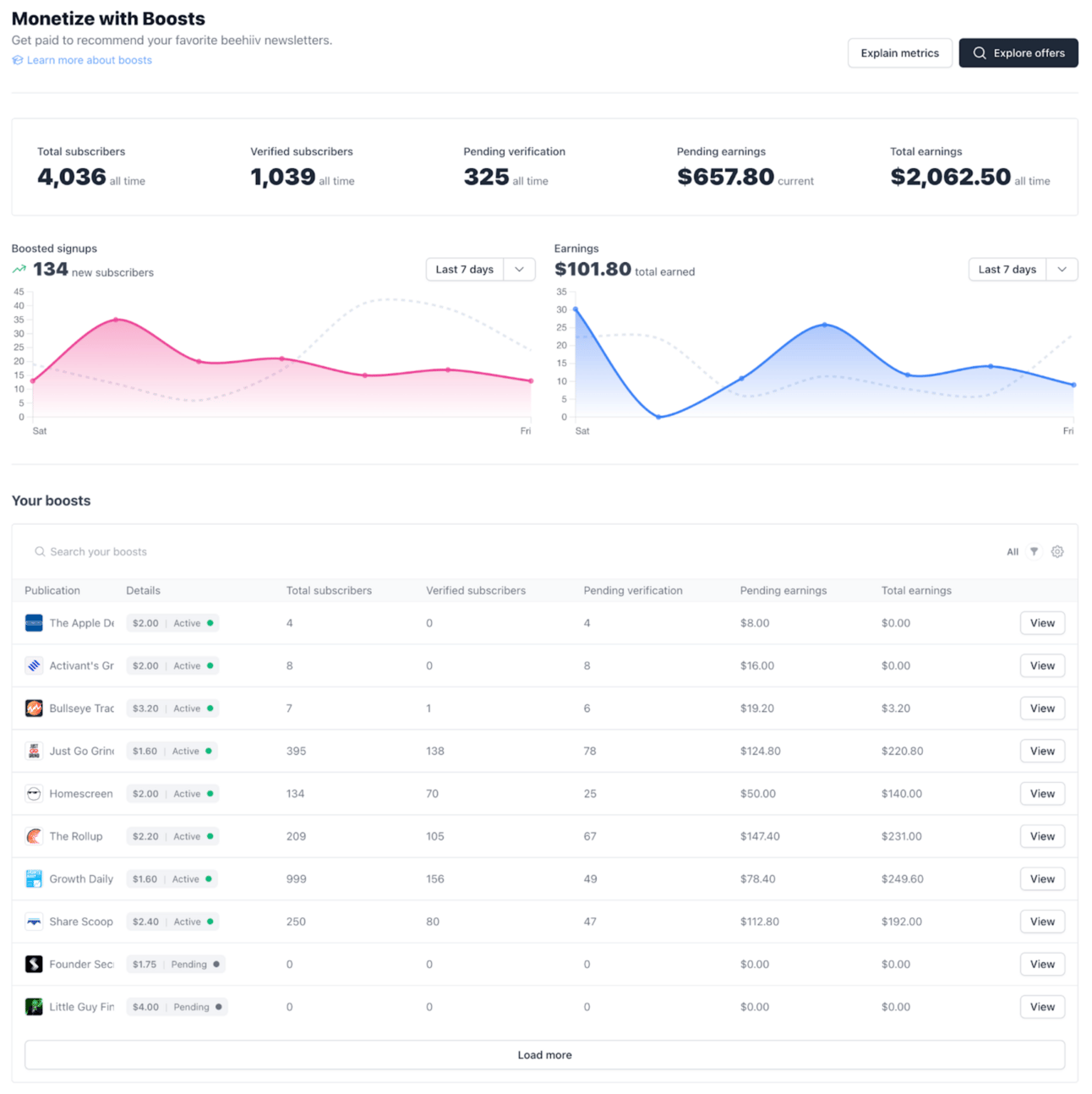
Task: Click $1.75 Pending badge for Founder Sec
Action: point(175,965)
